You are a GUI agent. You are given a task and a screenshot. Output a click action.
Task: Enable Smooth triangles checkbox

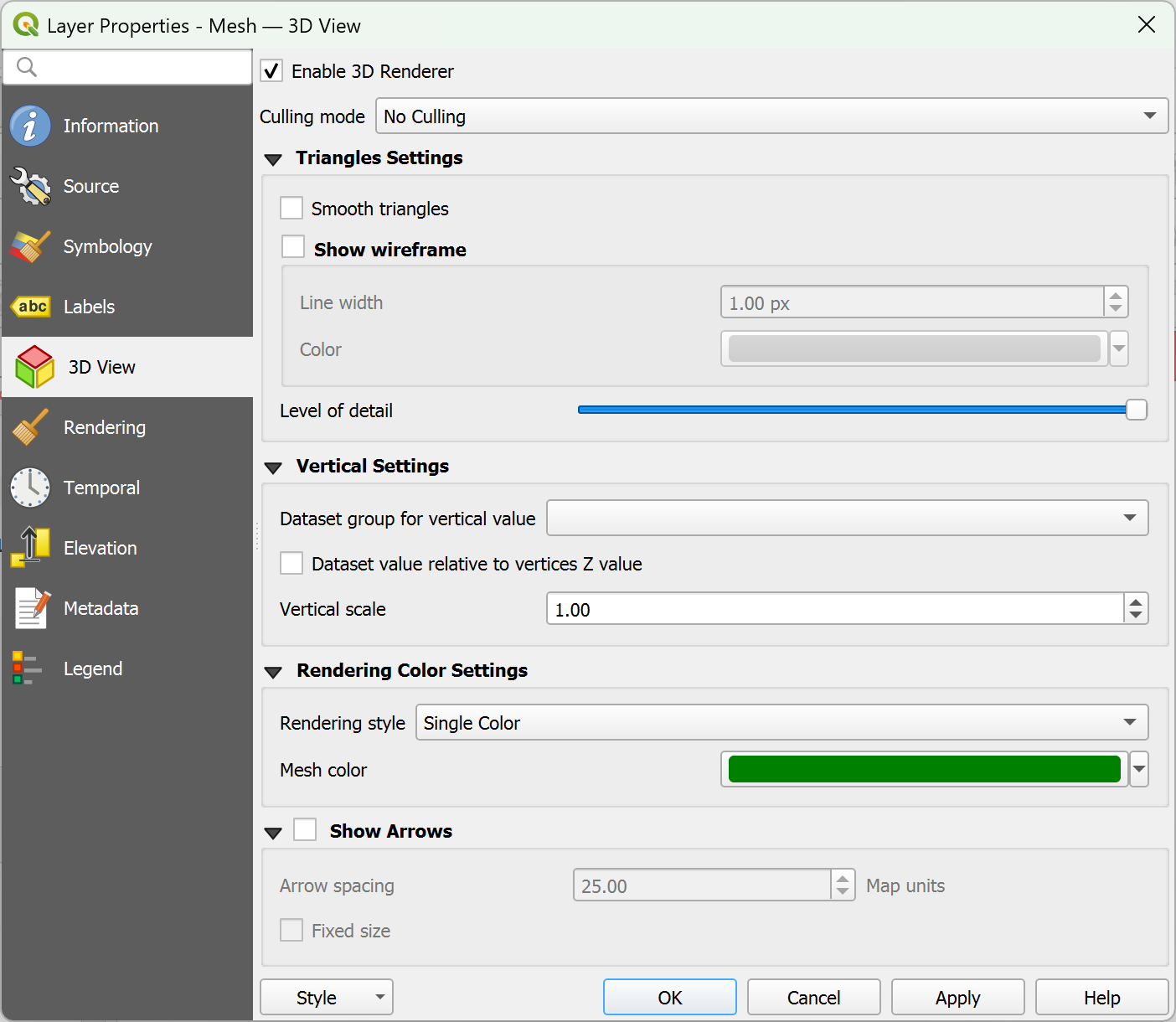point(291,208)
